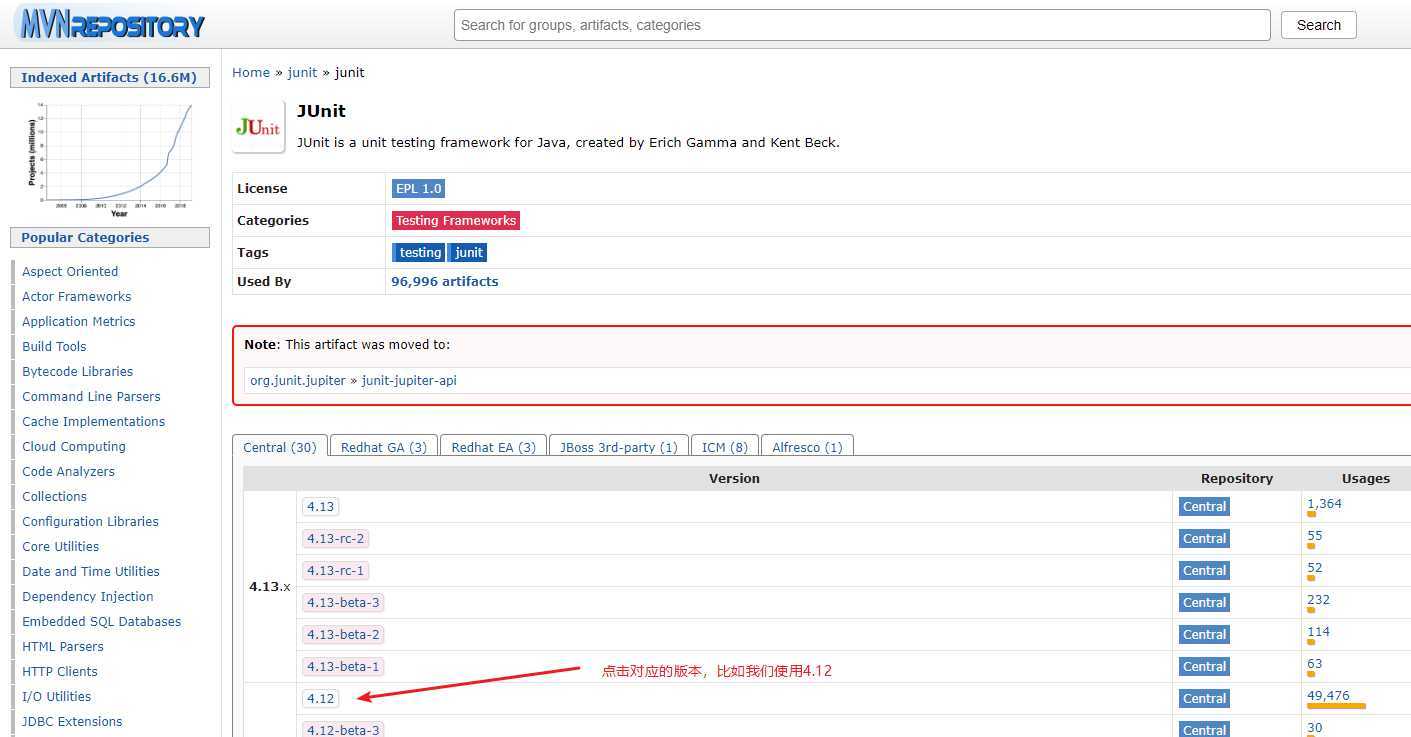Open the Cache Implementations category
The height and width of the screenshot is (737, 1411).
click(x=93, y=421)
